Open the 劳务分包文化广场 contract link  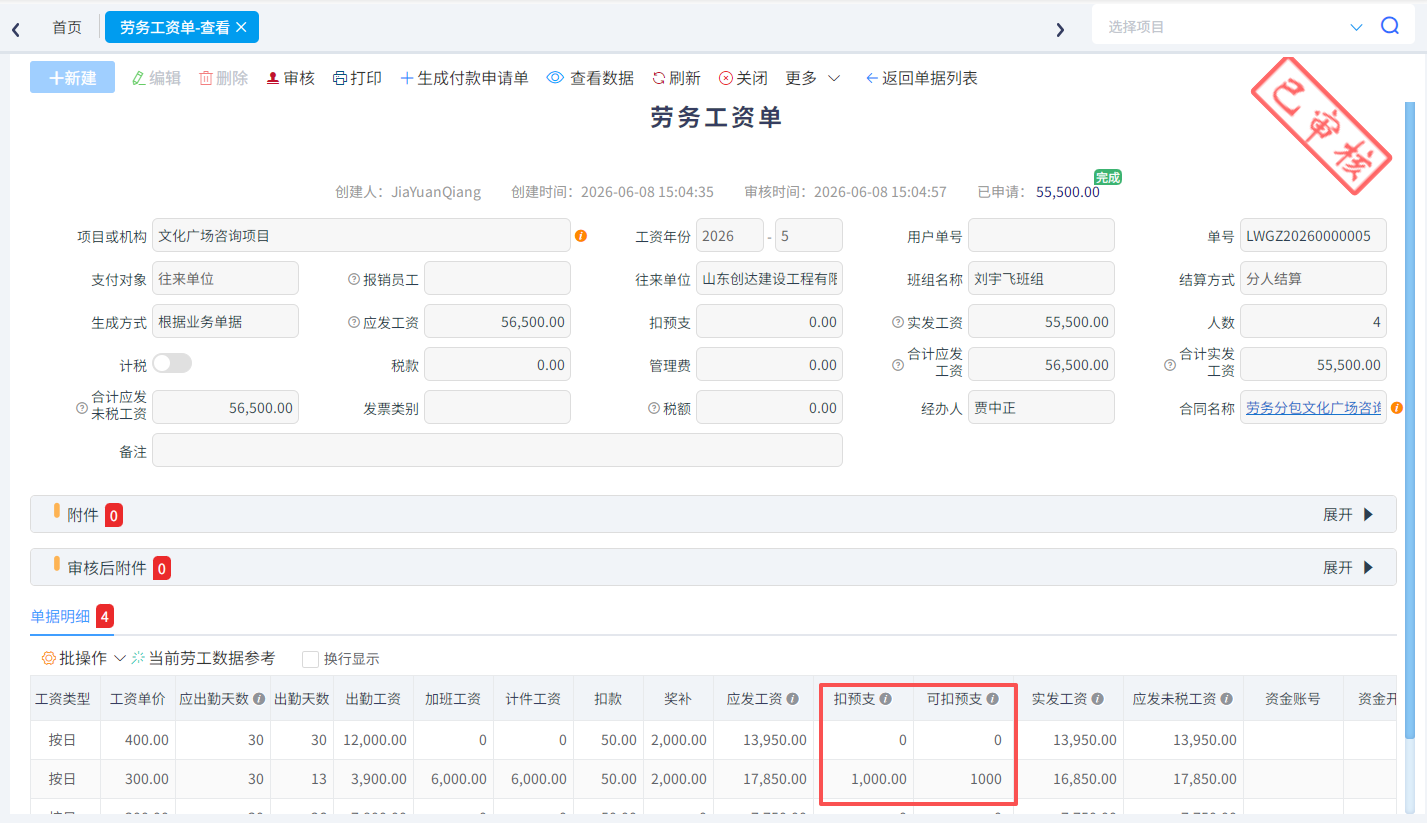click(x=1313, y=407)
